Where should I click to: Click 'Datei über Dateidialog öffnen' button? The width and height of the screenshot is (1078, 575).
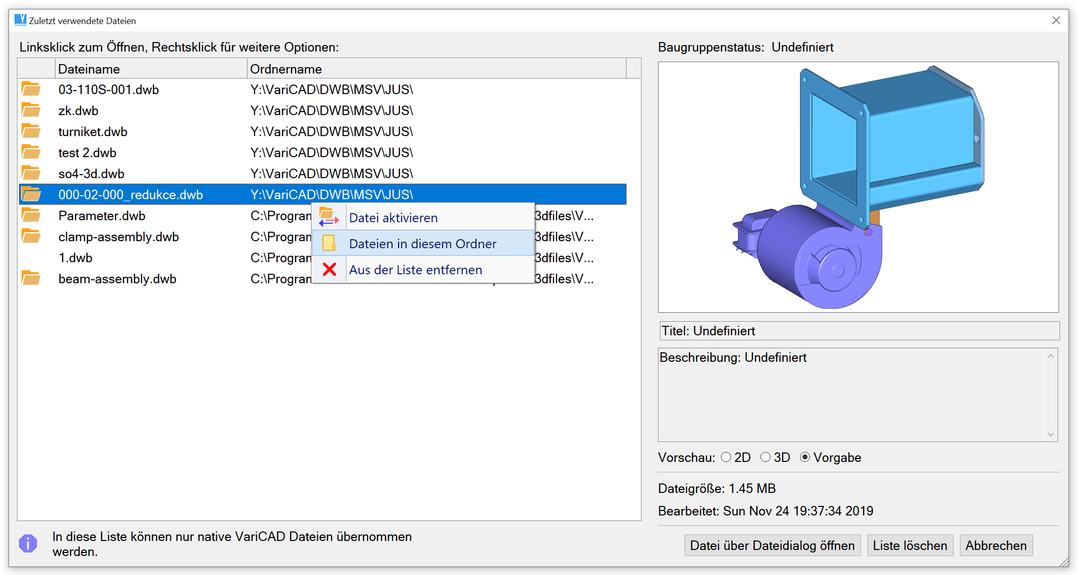(772, 545)
